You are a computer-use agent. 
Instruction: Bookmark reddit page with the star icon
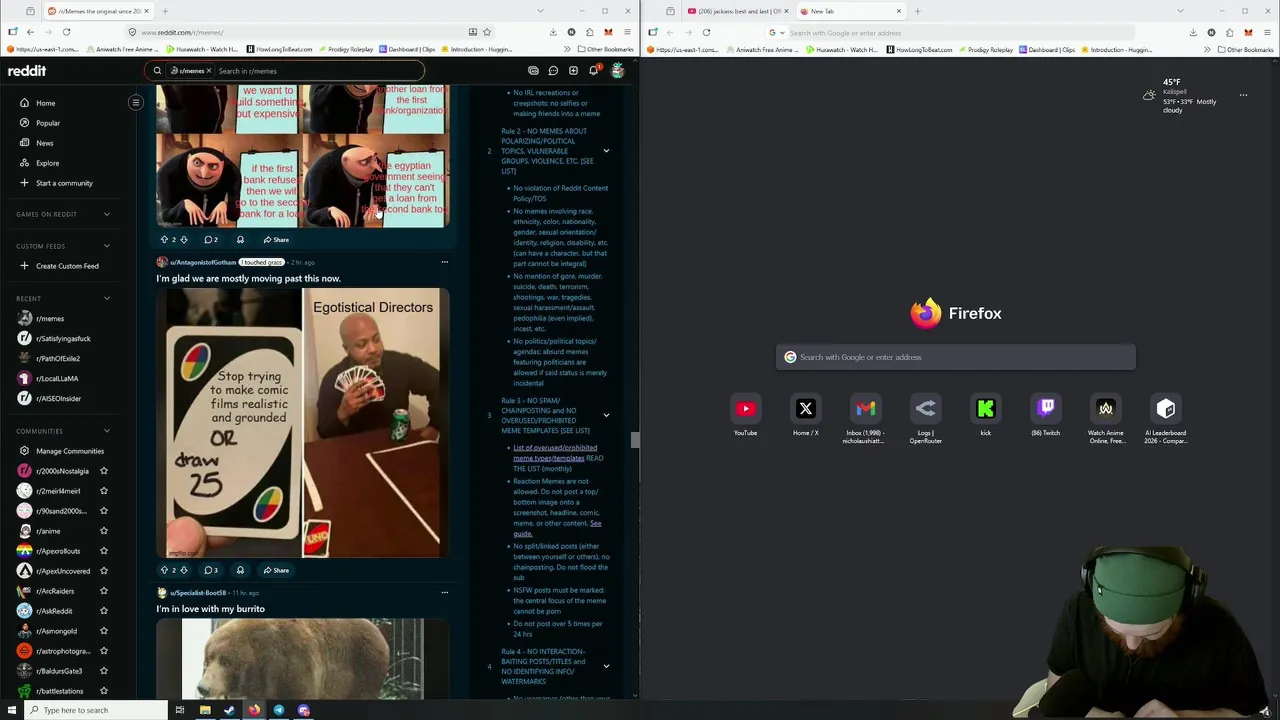(487, 32)
